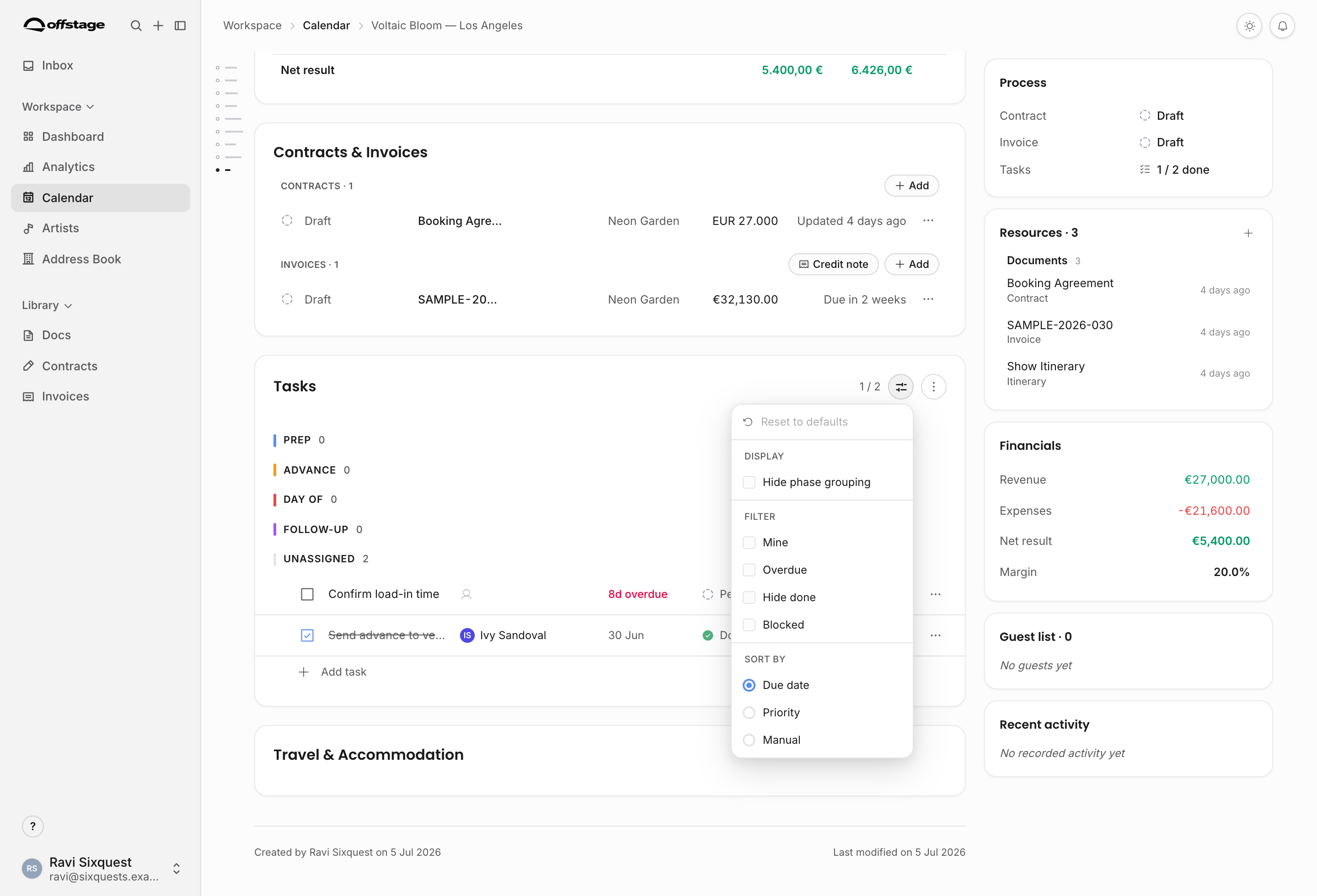Click Contract Draft status in Process
The width and height of the screenshot is (1317, 896).
(1161, 116)
